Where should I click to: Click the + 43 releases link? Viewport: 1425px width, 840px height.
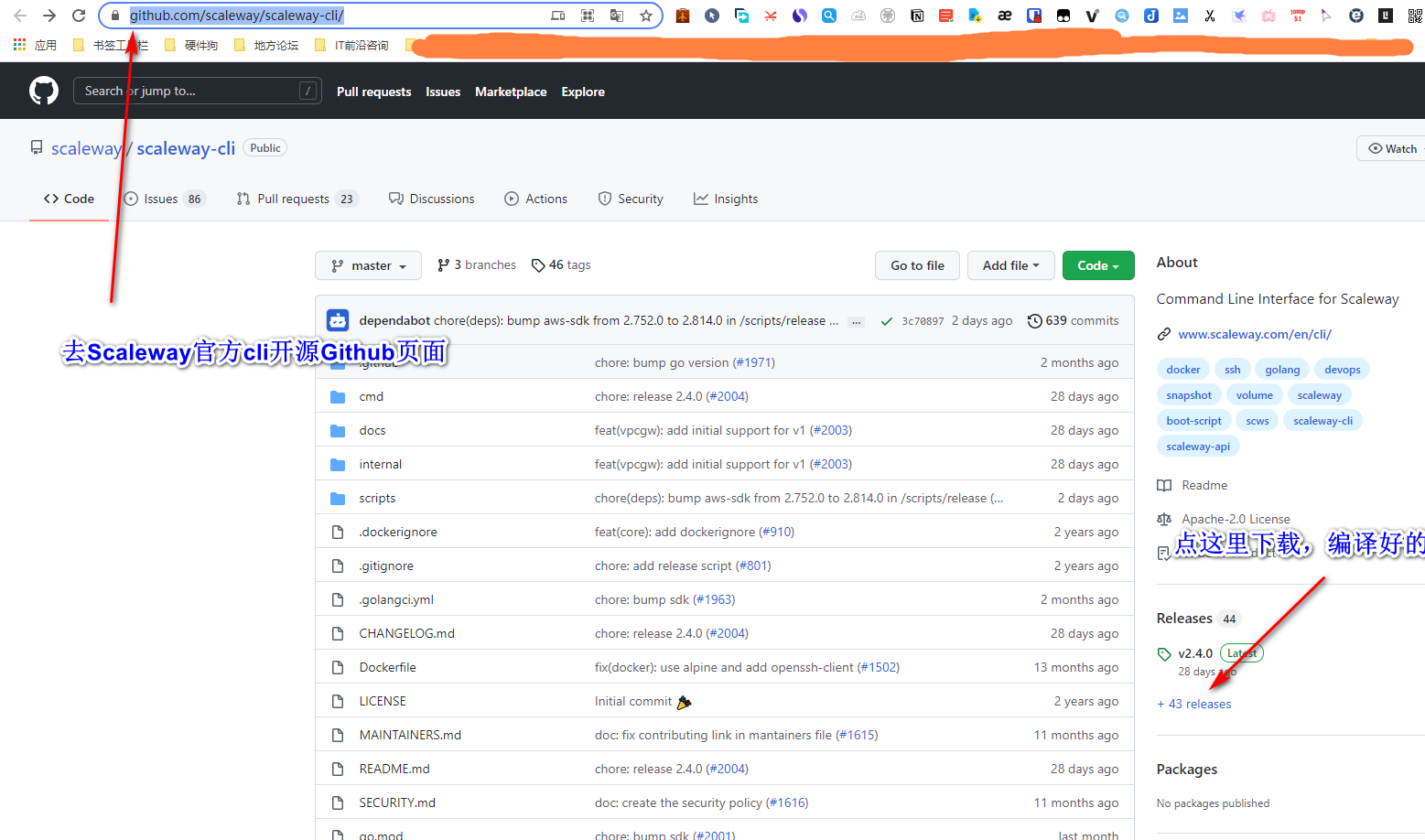pyautogui.click(x=1194, y=704)
